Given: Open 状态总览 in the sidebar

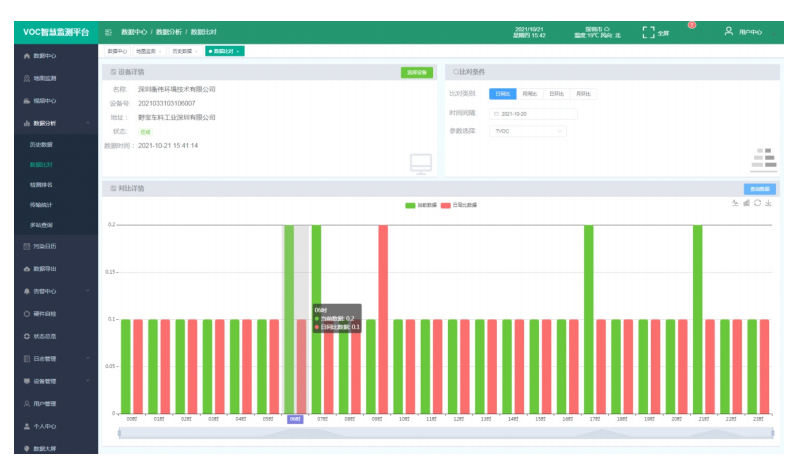Looking at the screenshot, I should click(56, 336).
